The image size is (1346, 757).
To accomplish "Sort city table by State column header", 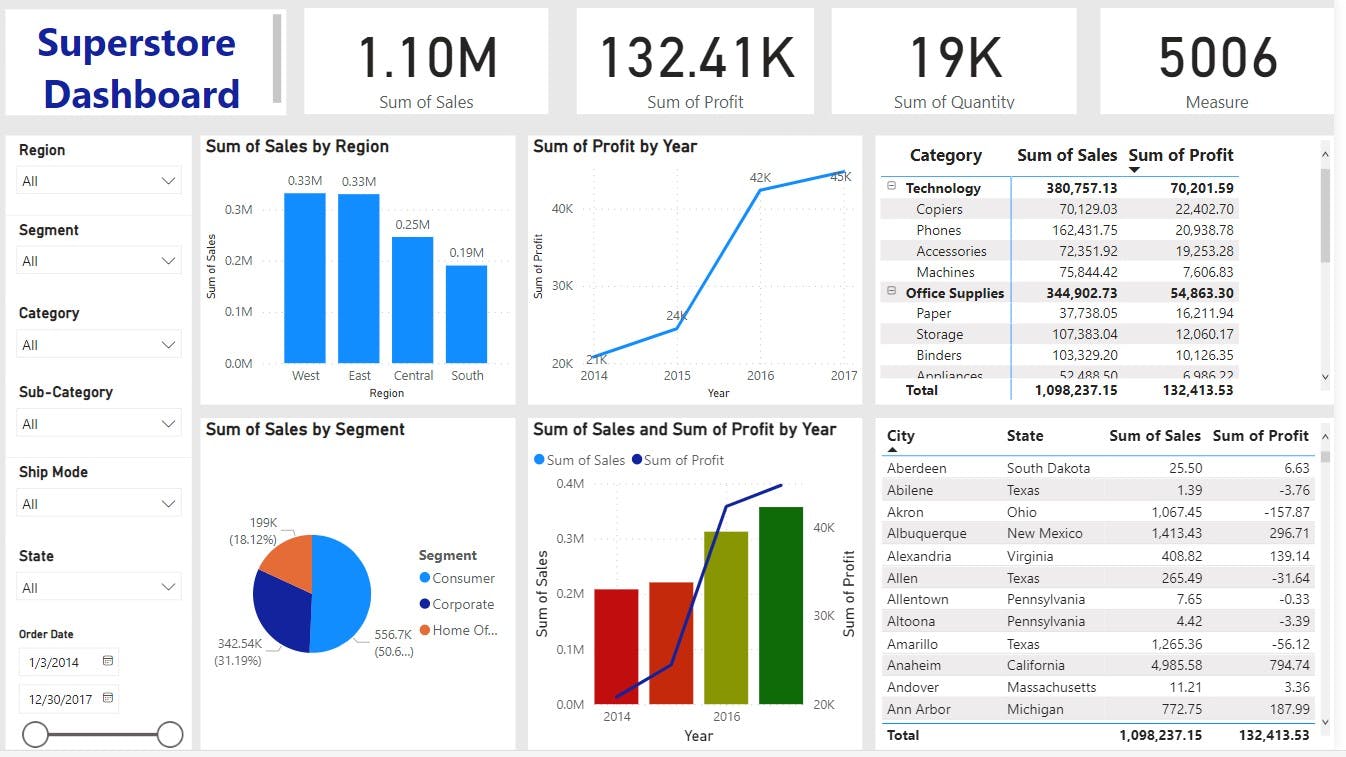I will click(x=1025, y=436).
